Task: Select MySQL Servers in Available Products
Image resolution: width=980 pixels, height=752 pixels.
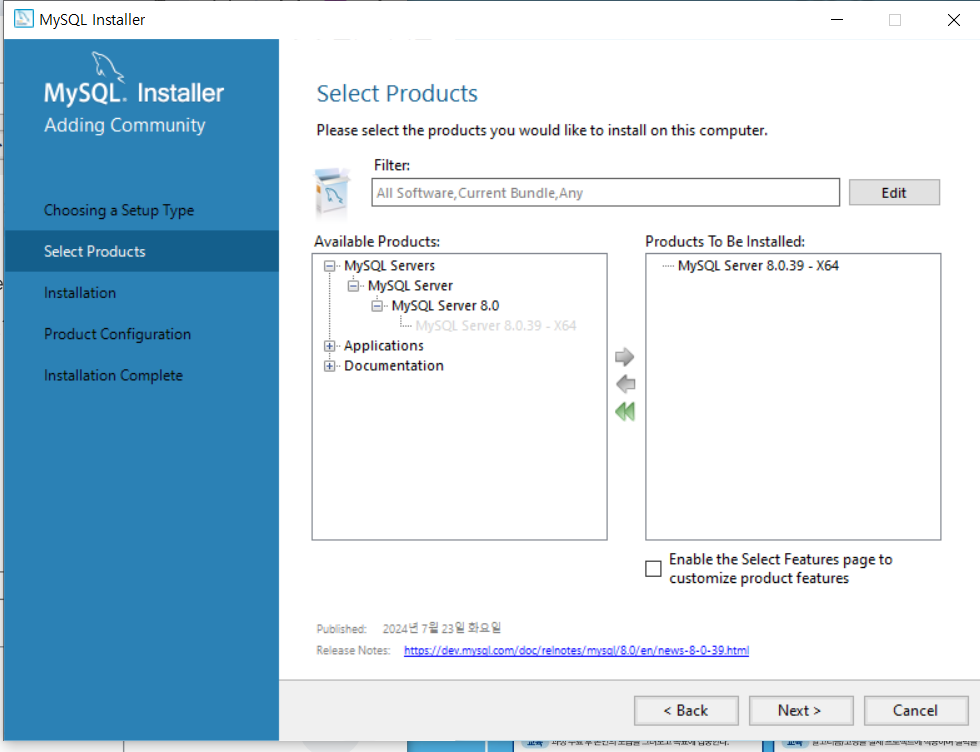Action: coord(389,266)
